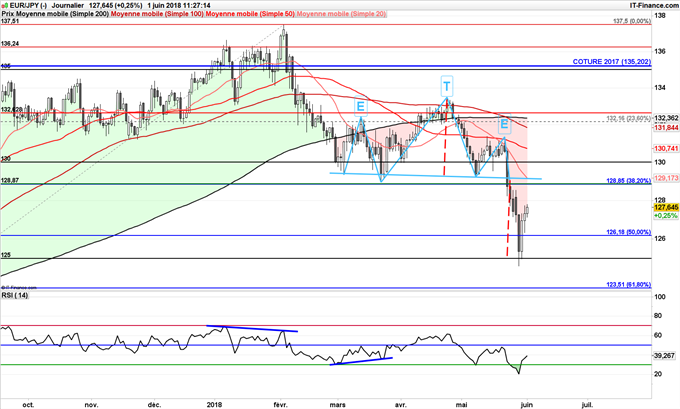Open the IT-Finance.com link in the top corner
The image size is (680, 409).
click(654, 5)
